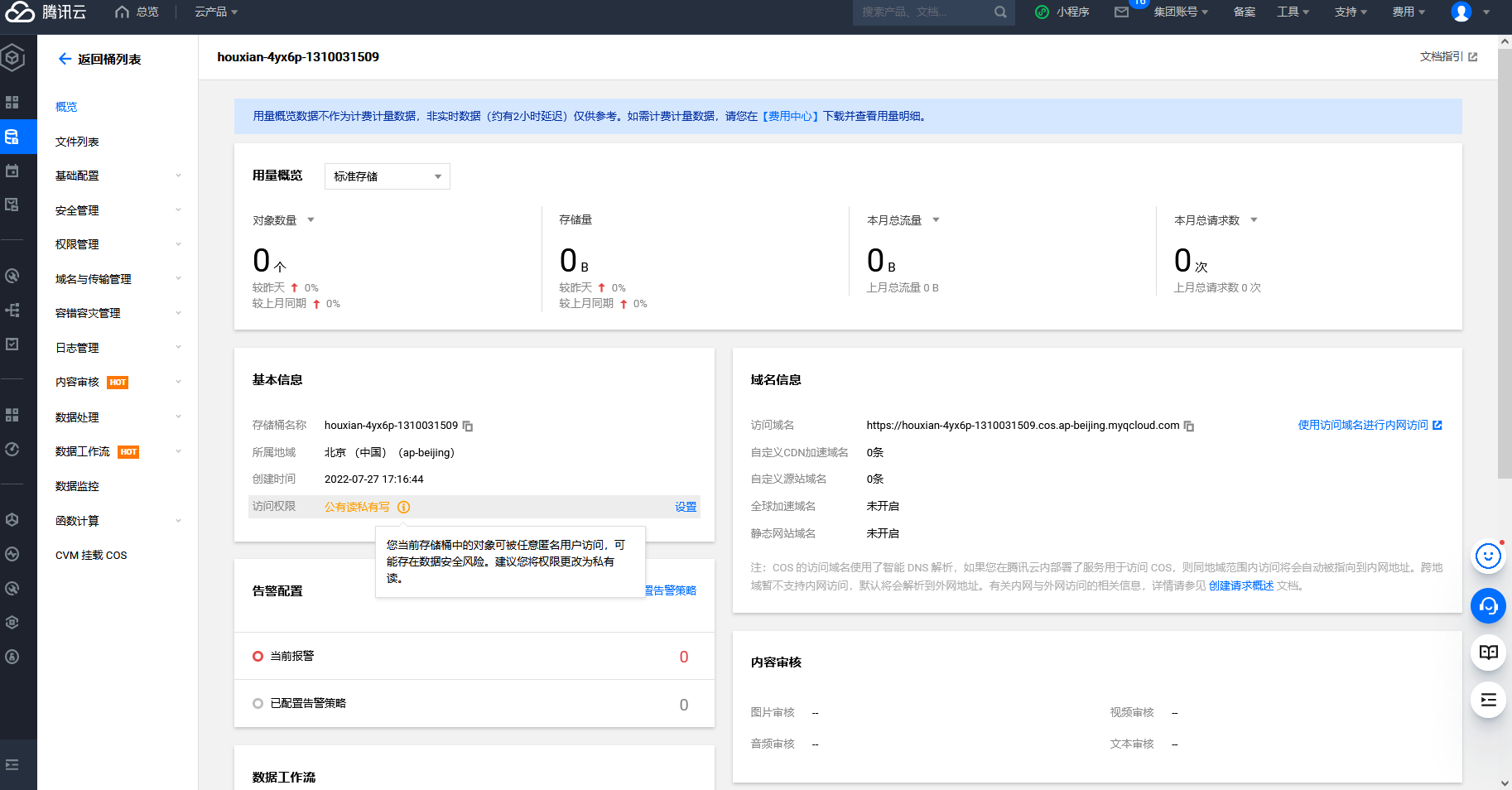Click 设置 next to access permission
This screenshot has height=790, width=1512.
(686, 507)
